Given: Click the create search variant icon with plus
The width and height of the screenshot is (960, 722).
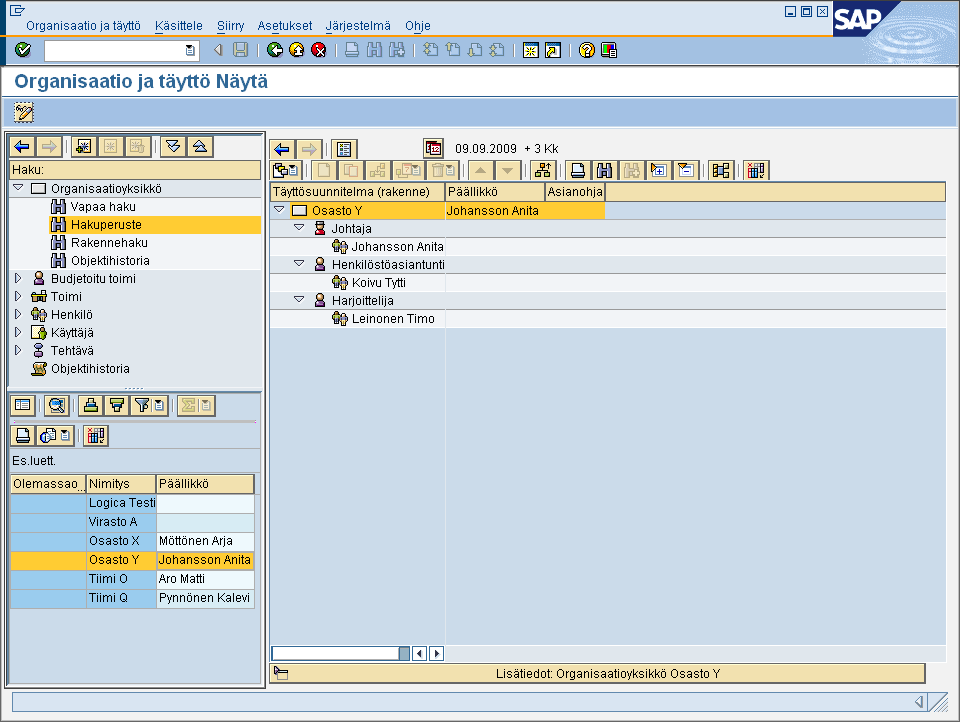Looking at the screenshot, I should click(x=84, y=147).
